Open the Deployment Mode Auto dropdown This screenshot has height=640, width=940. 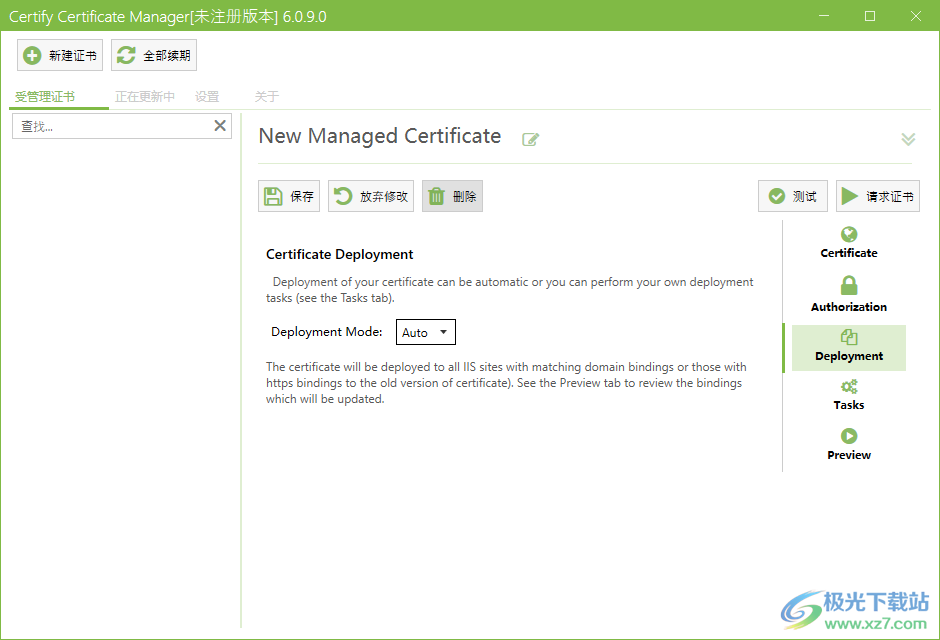pyautogui.click(x=426, y=332)
